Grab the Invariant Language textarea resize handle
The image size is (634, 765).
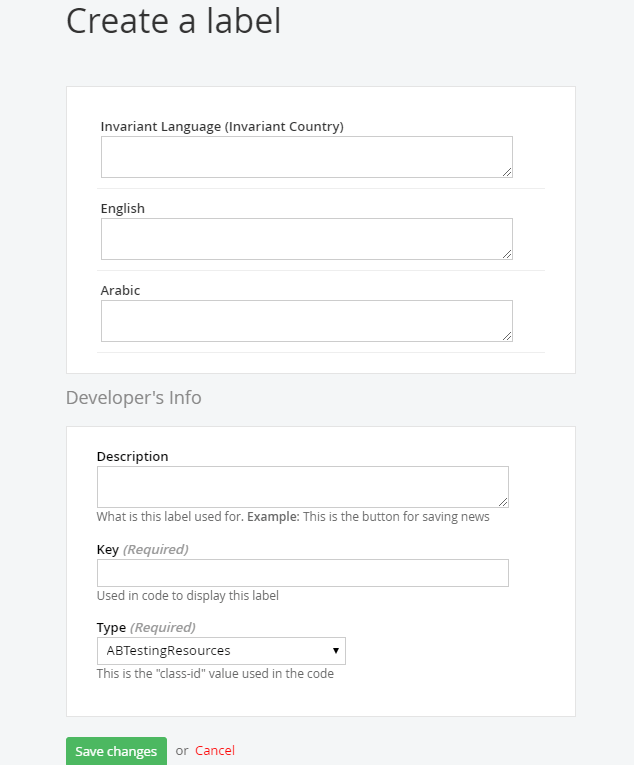507,172
